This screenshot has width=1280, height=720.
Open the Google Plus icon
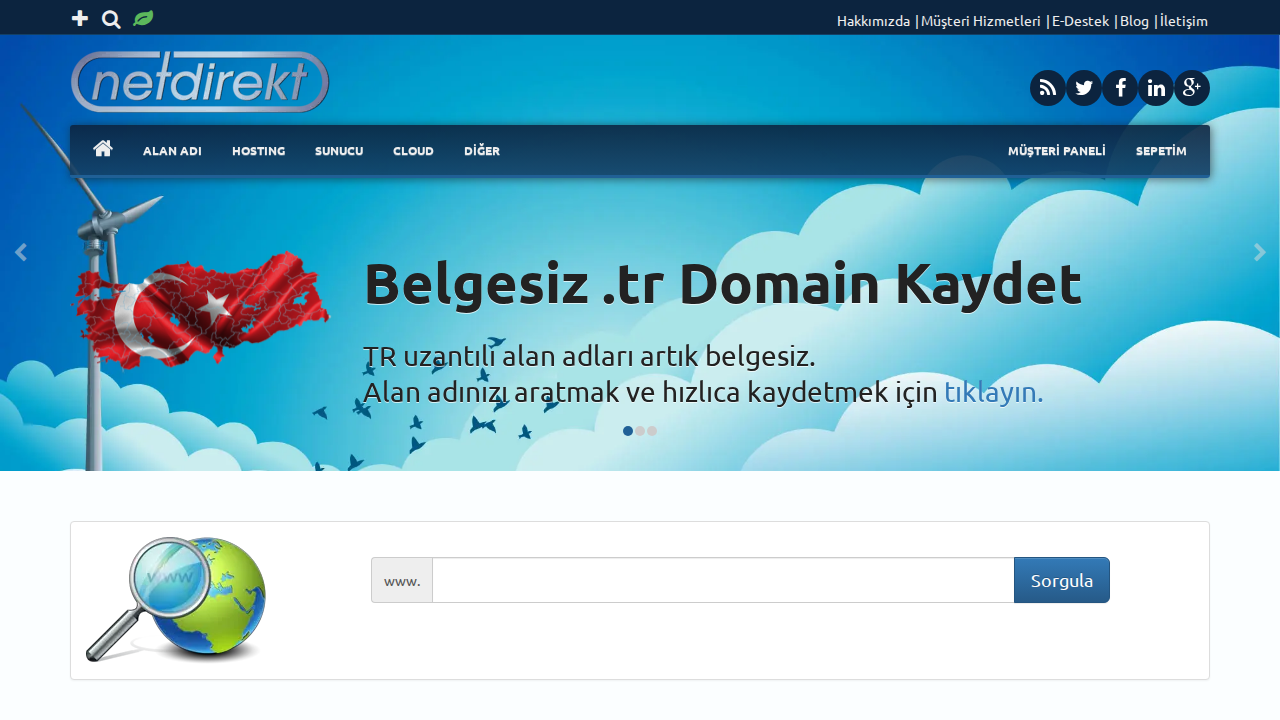[1192, 88]
